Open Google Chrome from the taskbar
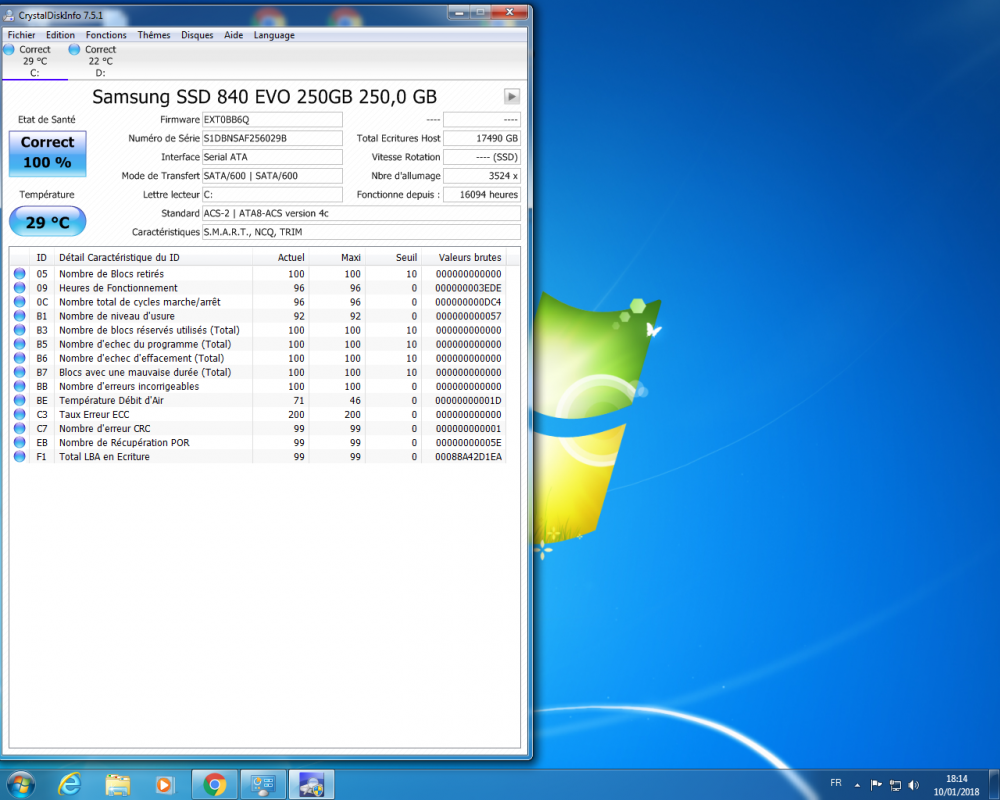Image resolution: width=1000 pixels, height=800 pixels. tap(214, 784)
